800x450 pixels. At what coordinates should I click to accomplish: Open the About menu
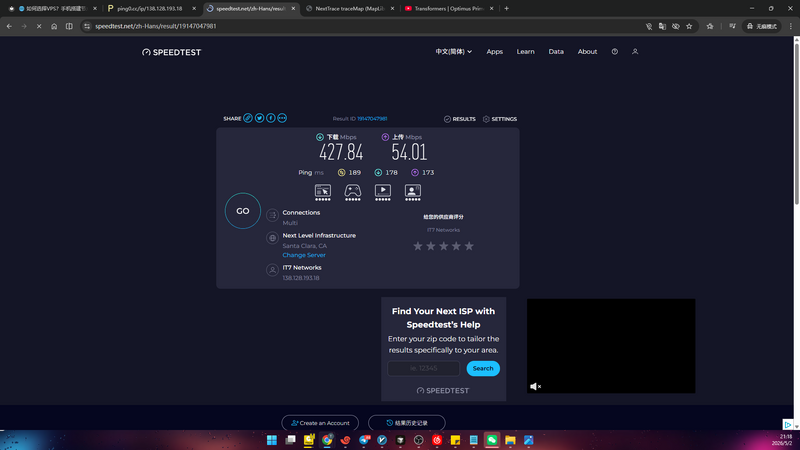coord(587,52)
